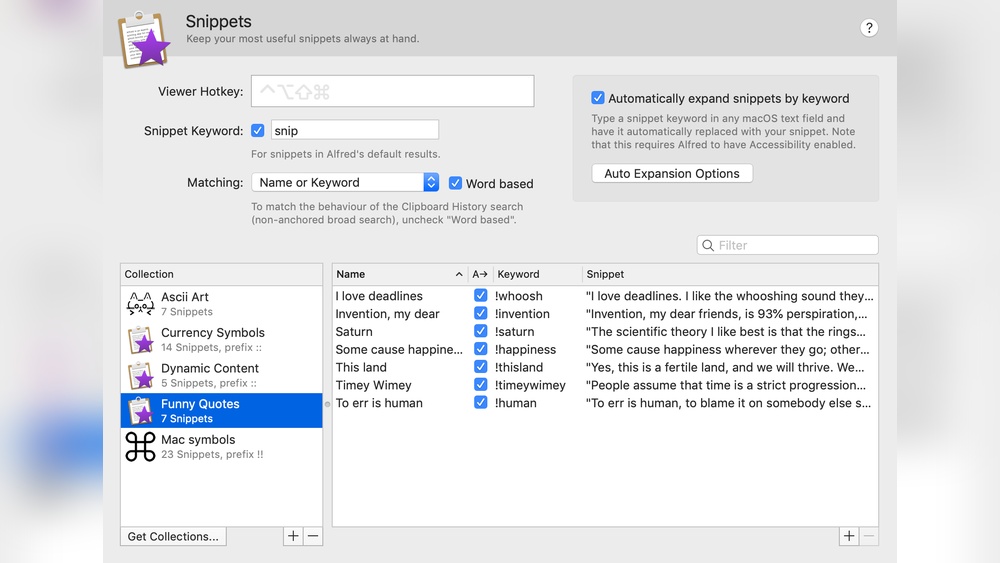Viewport: 1000px width, 563px height.
Task: Sort by the Snippet column header
Action: (730, 274)
